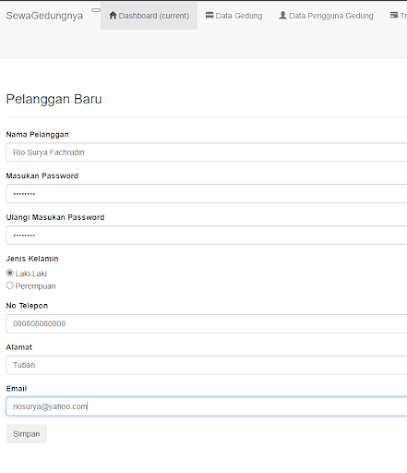Click the Jenis Kelamin label
This screenshot has height=473, width=407.
click(x=32, y=259)
